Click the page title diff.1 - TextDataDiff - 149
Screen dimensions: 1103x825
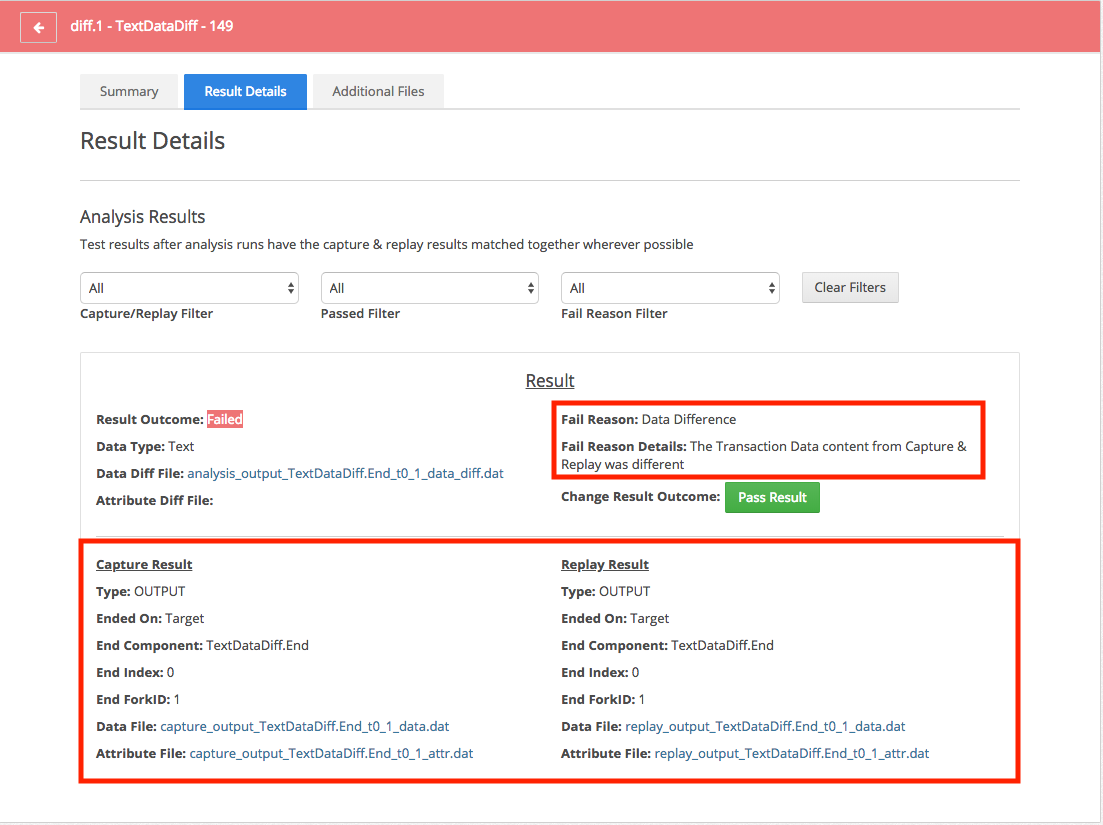(x=152, y=26)
